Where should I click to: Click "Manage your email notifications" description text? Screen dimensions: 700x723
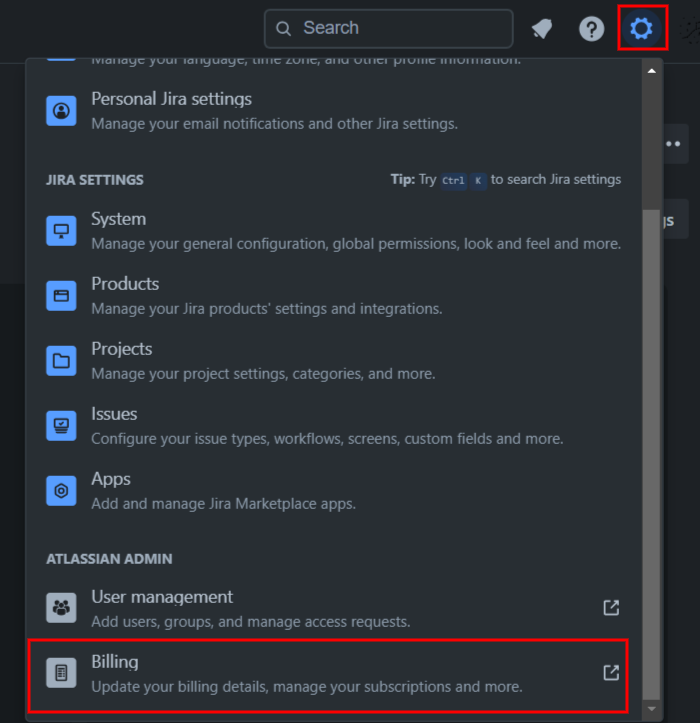click(274, 124)
